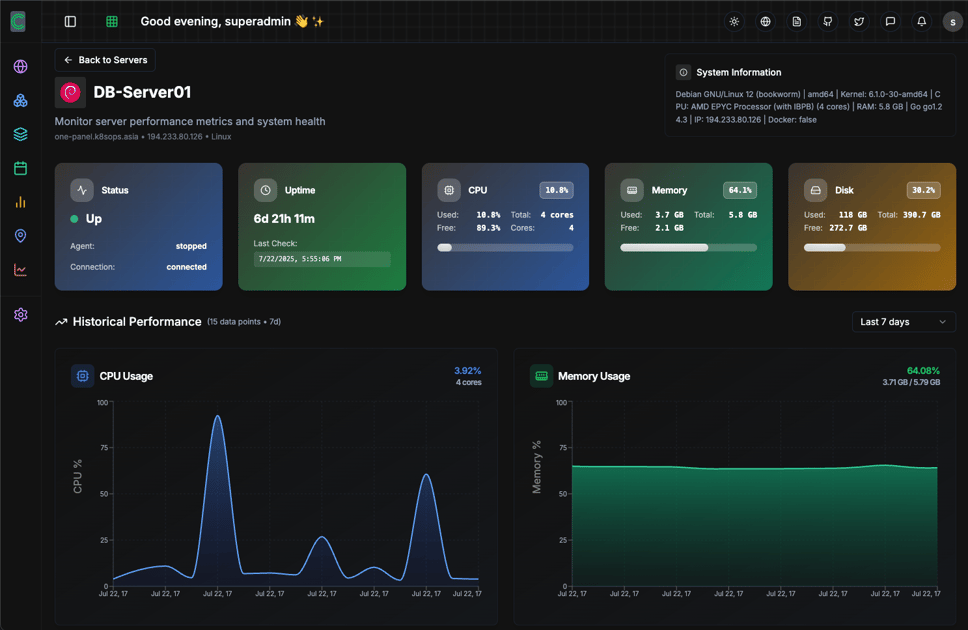Open the line graph sidebar icon
Screen dimensions: 968x630
[20, 270]
